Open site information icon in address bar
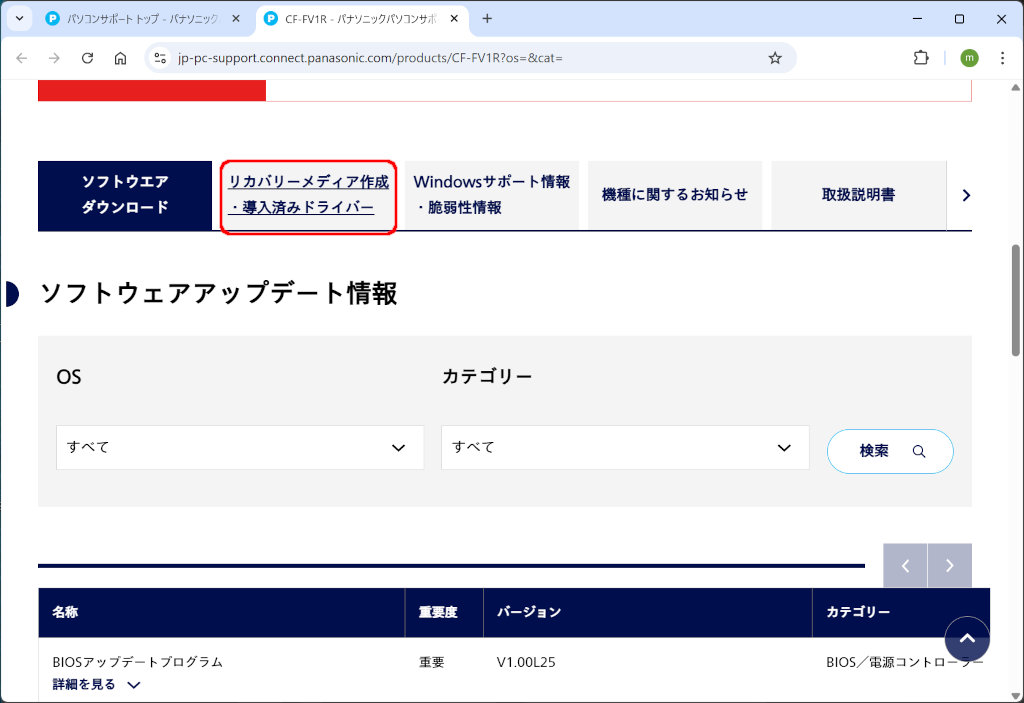The width and height of the screenshot is (1024, 703). pyautogui.click(x=160, y=58)
